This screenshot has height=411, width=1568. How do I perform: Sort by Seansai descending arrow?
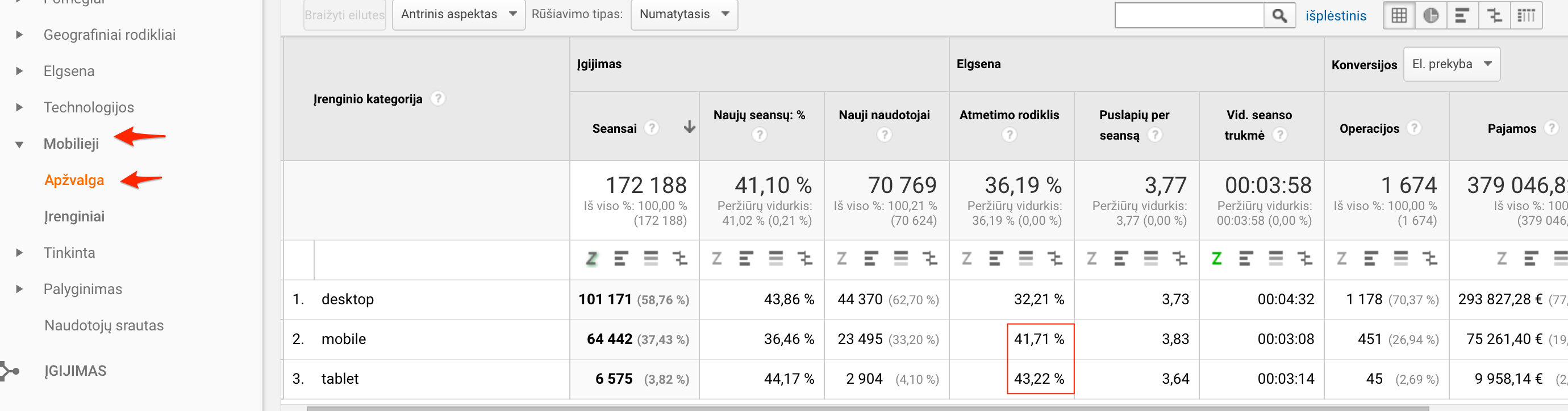point(689,127)
